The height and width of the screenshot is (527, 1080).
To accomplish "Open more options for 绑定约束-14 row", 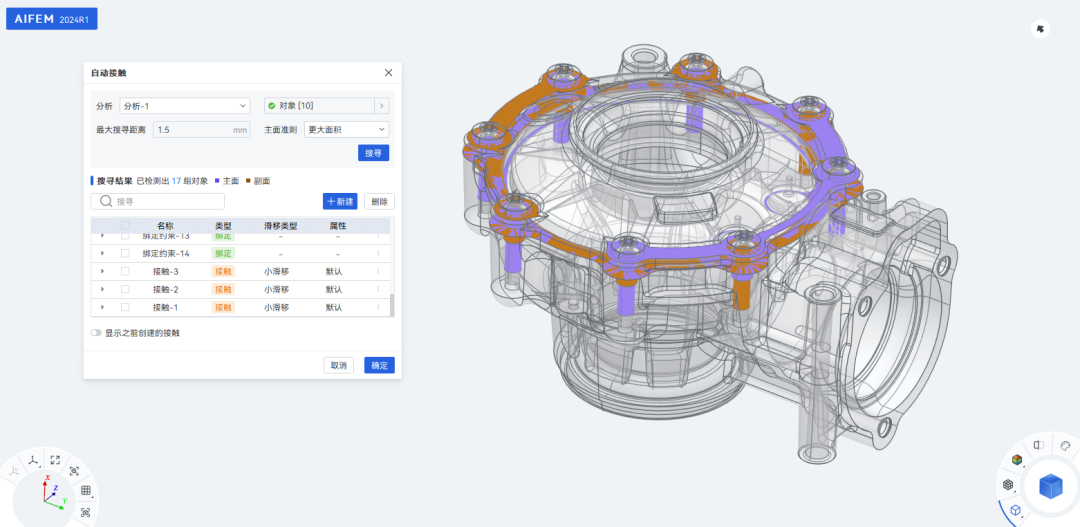I will [x=378, y=254].
